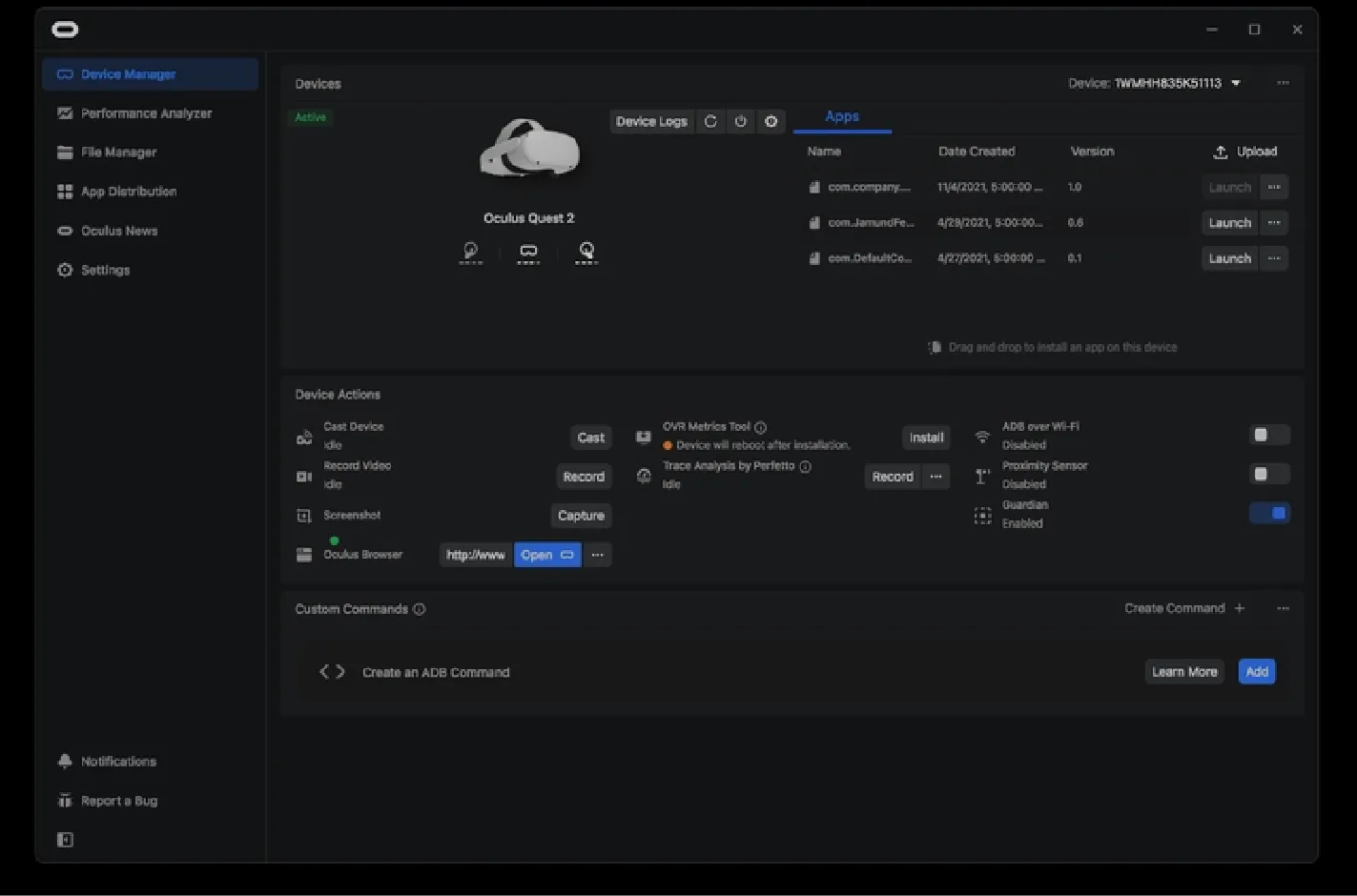
Task: Click the headset status icon under Oculus Quest 2
Action: click(528, 252)
